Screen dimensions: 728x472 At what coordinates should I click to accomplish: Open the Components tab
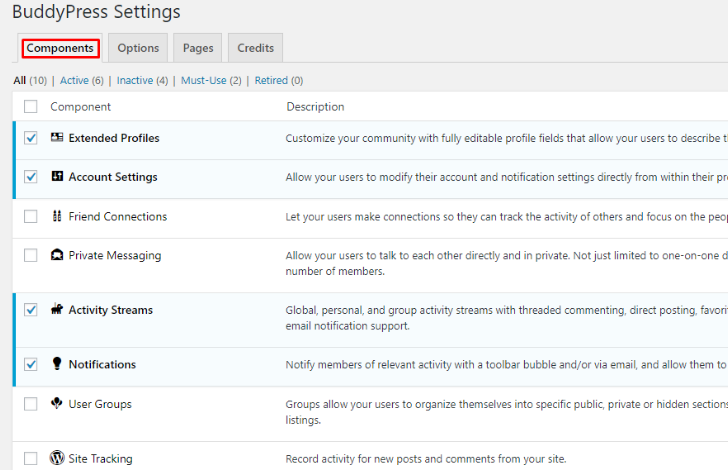coord(60,48)
